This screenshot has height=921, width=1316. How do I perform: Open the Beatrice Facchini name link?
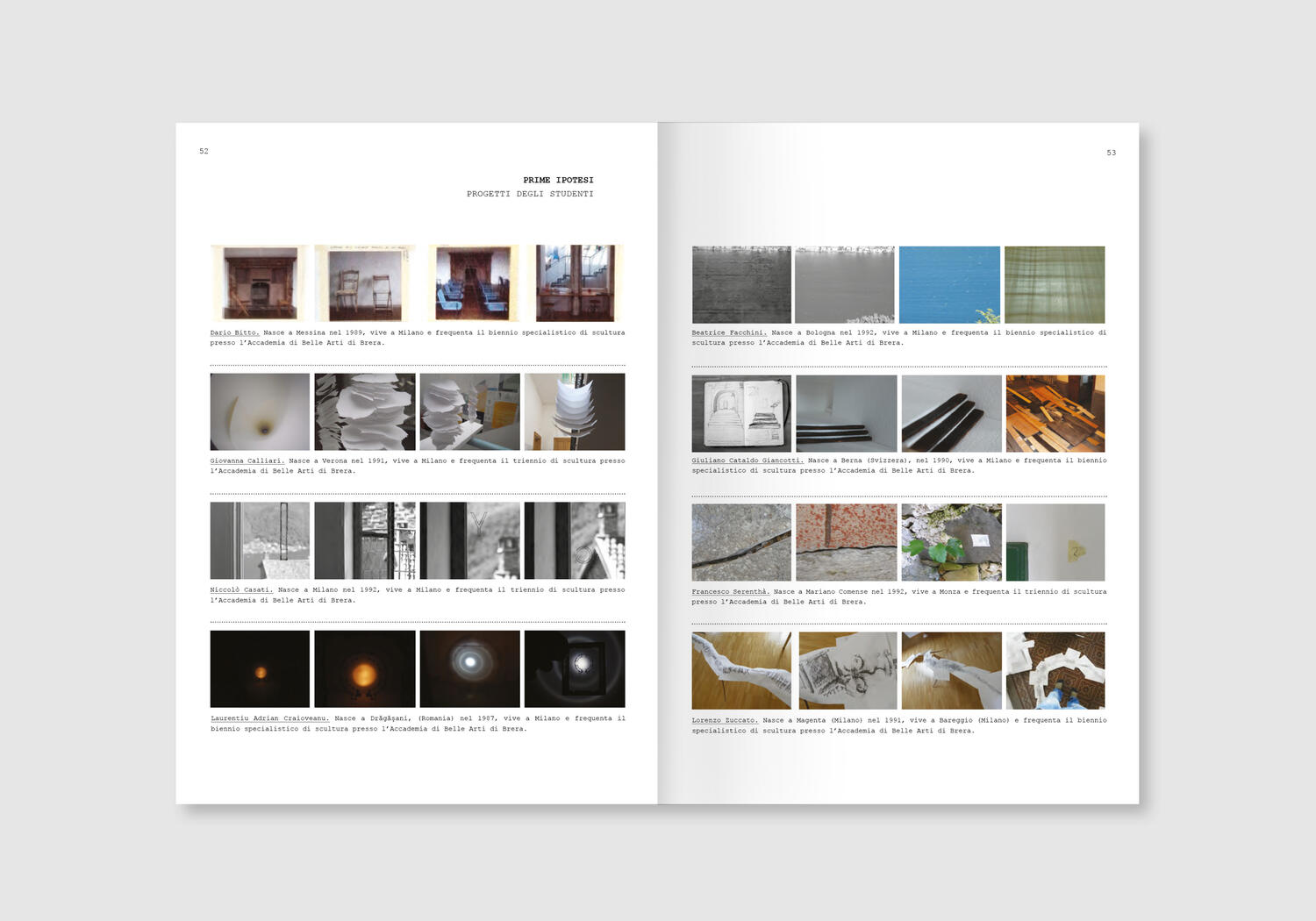(x=729, y=332)
